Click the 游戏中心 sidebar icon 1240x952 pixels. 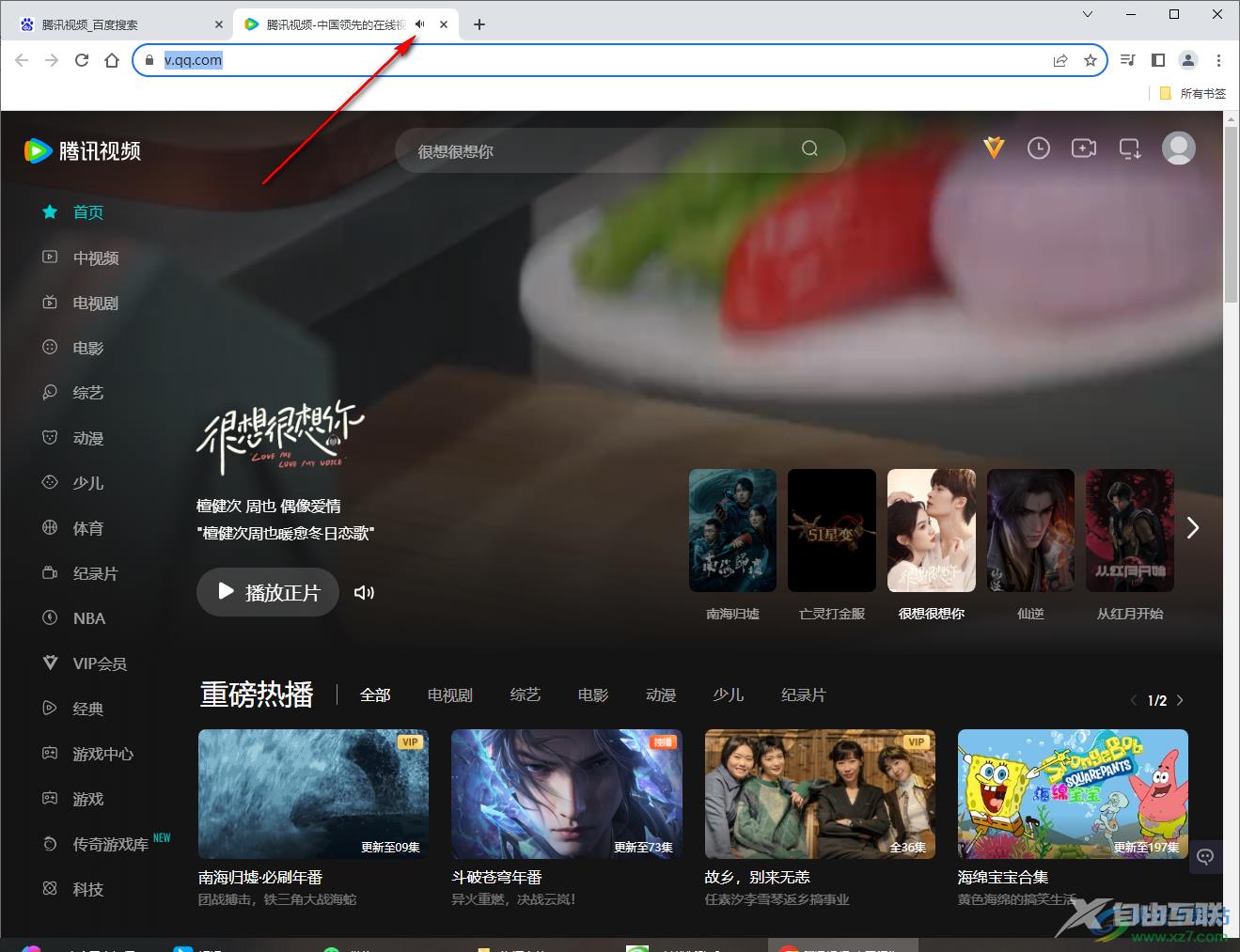50,753
